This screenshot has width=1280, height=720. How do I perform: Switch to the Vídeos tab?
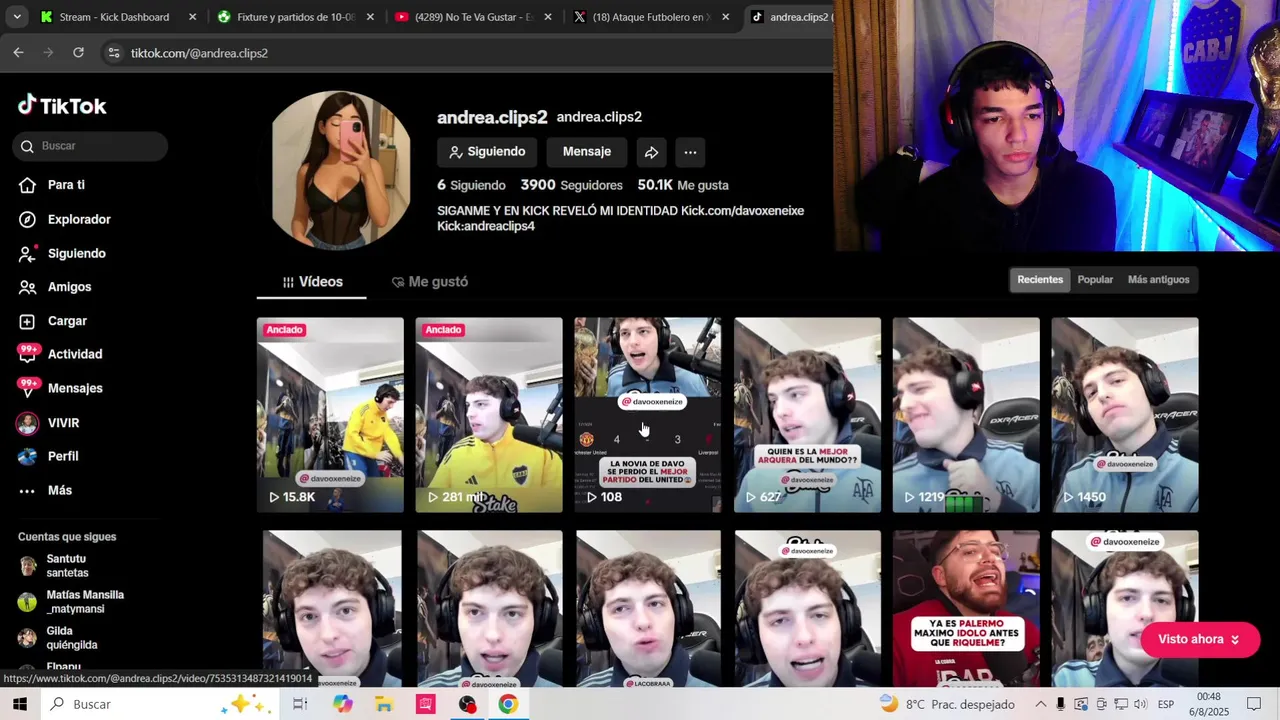pyautogui.click(x=312, y=282)
